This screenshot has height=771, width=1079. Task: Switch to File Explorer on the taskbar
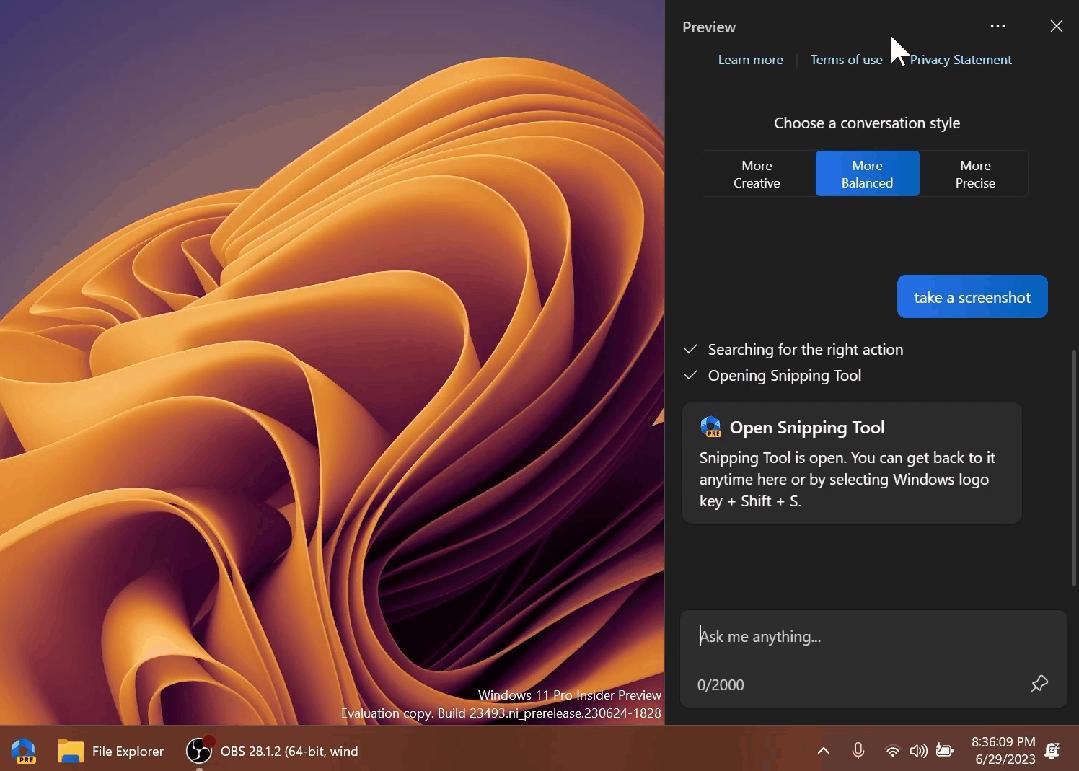tap(111, 751)
